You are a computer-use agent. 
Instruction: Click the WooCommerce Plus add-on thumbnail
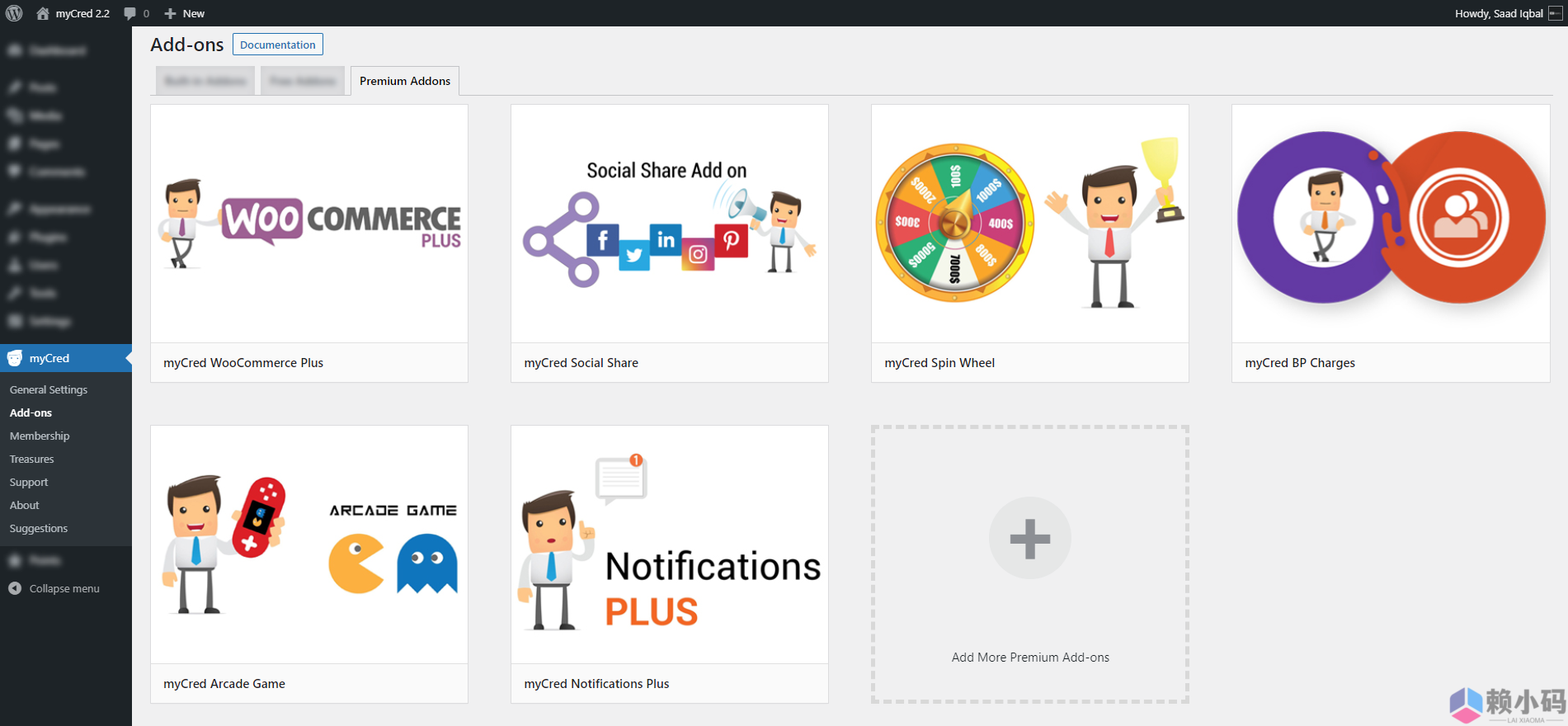[x=309, y=224]
